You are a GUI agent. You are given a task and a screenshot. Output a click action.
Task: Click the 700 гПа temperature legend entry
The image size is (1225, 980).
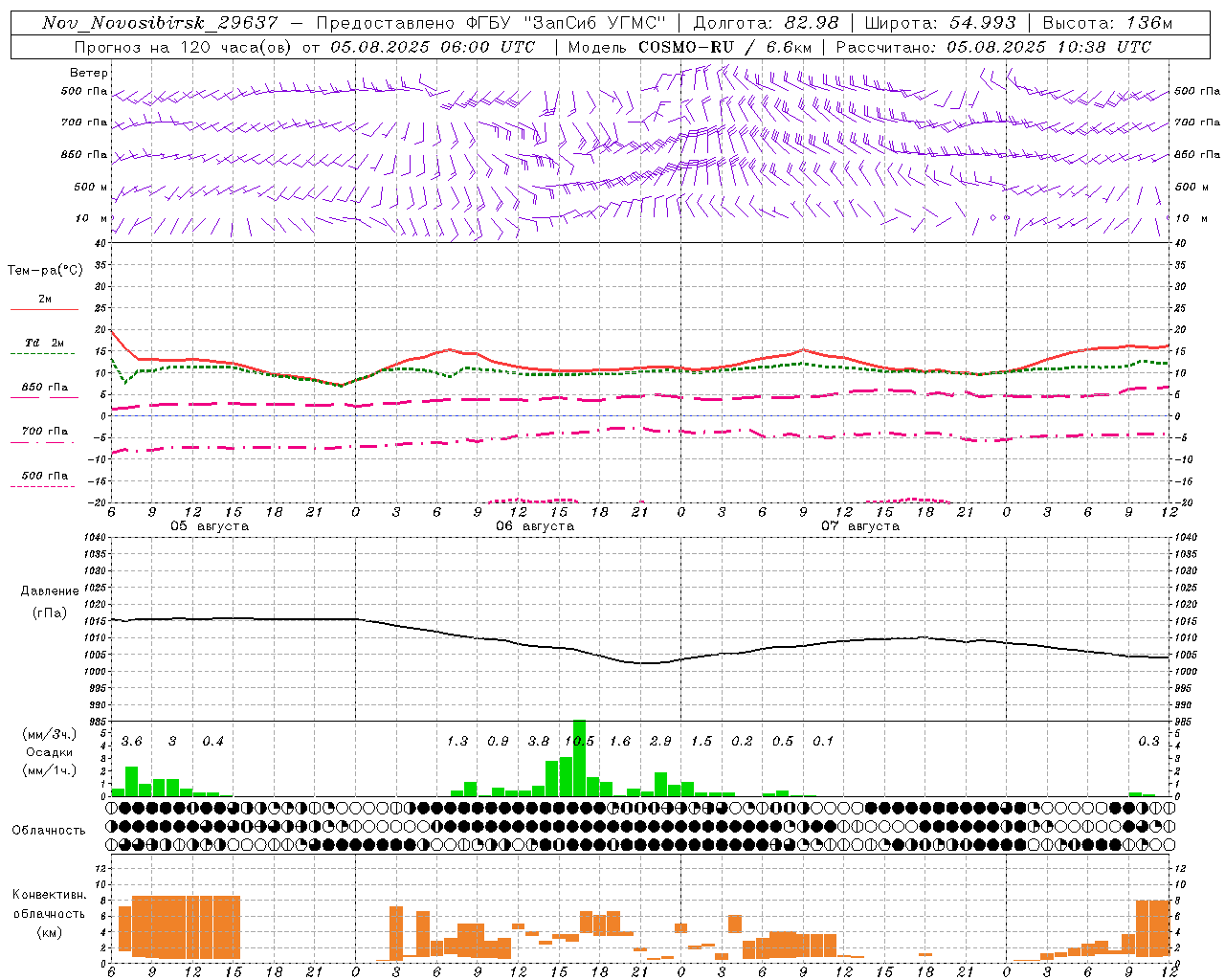(x=44, y=432)
